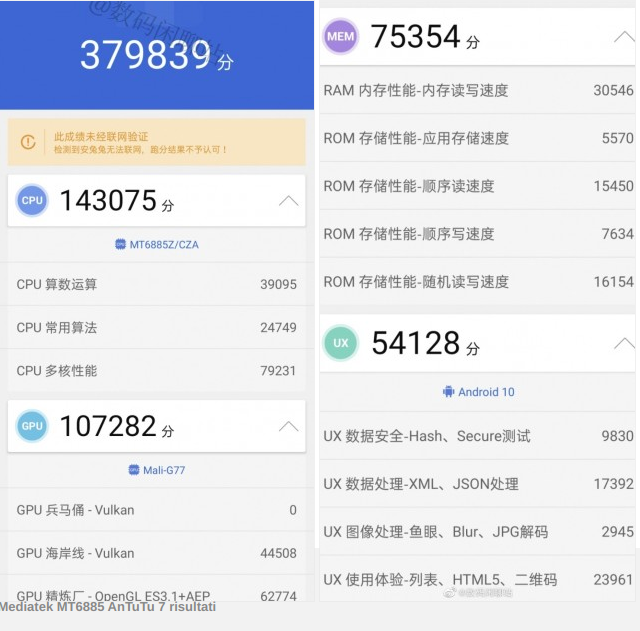Click the MEM score 75354
Image resolution: width=640 pixels, height=631 pixels.
416,36
